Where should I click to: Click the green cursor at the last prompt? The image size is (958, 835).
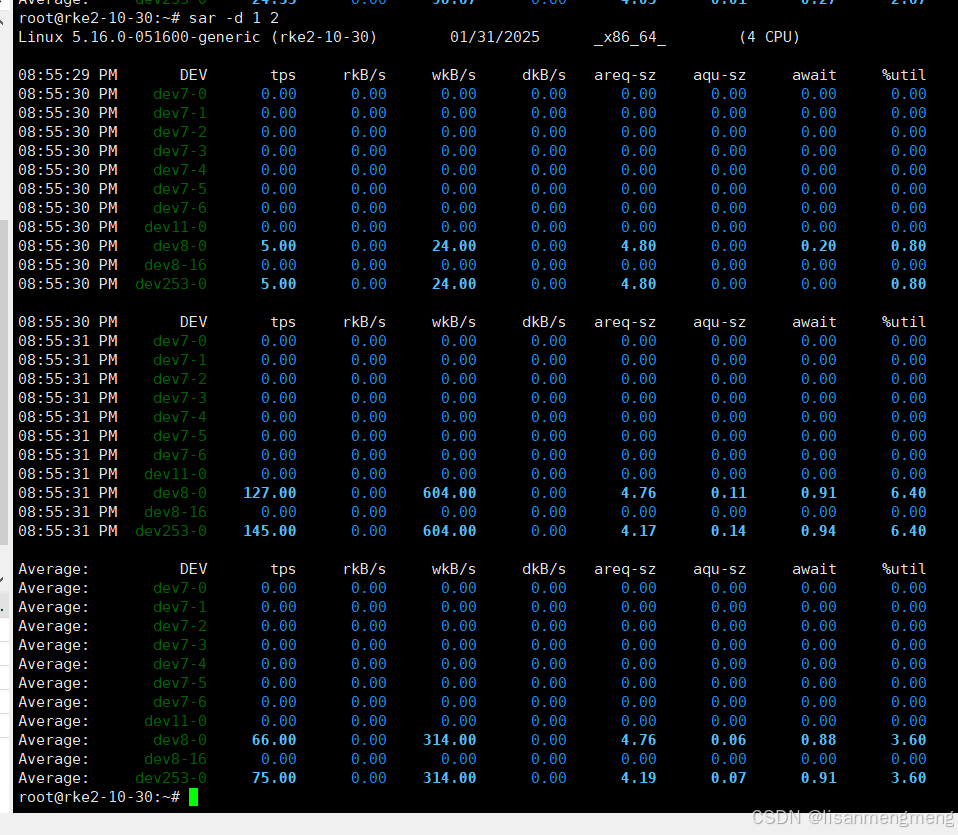194,797
